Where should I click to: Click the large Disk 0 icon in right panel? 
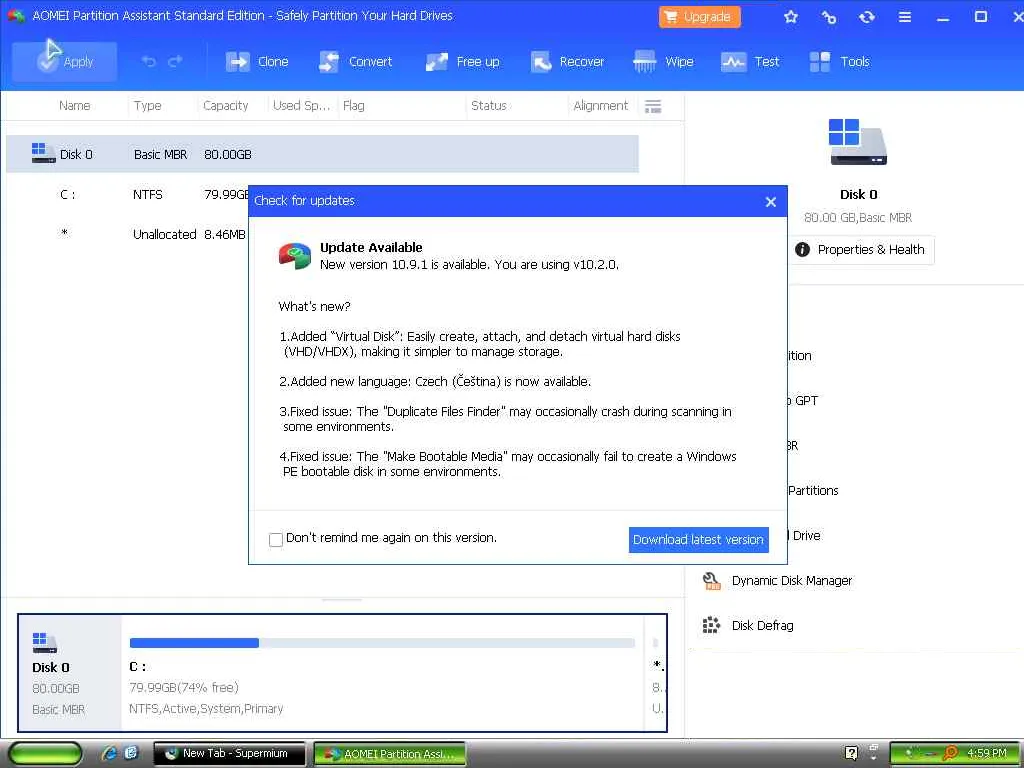pyautogui.click(x=857, y=142)
